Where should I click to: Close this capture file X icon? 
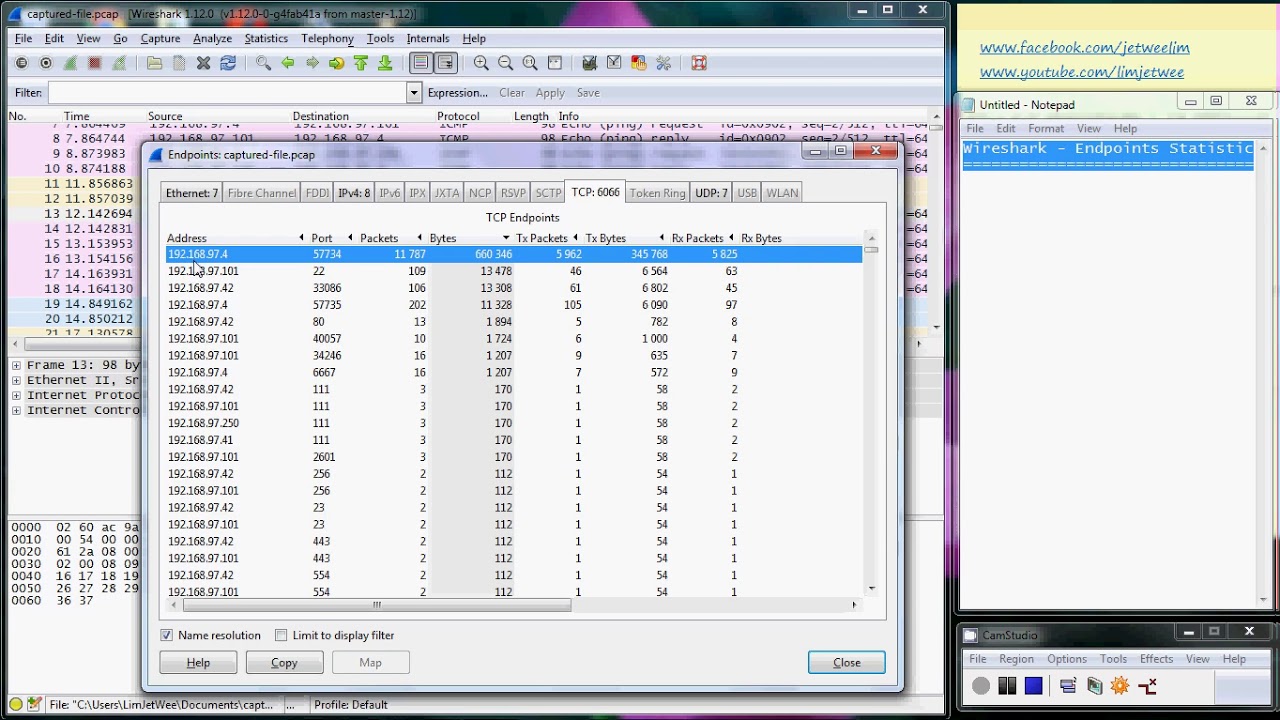click(203, 63)
